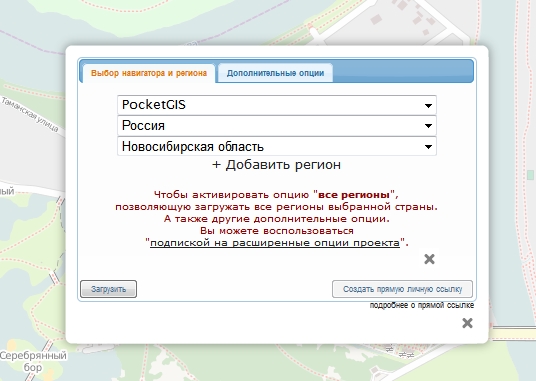
Task: Click the Таманская улица map label
Action: 30,114
